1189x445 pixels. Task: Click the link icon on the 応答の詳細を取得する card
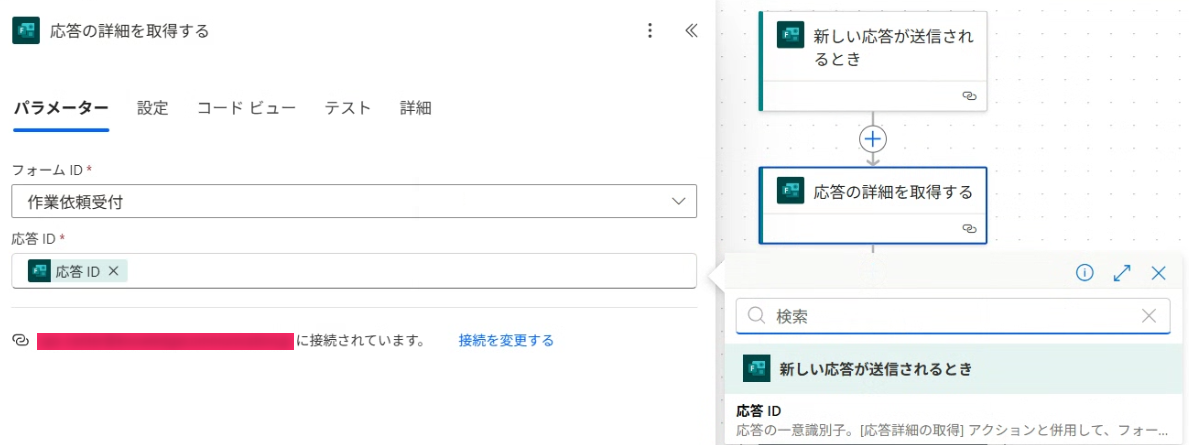pos(968,227)
